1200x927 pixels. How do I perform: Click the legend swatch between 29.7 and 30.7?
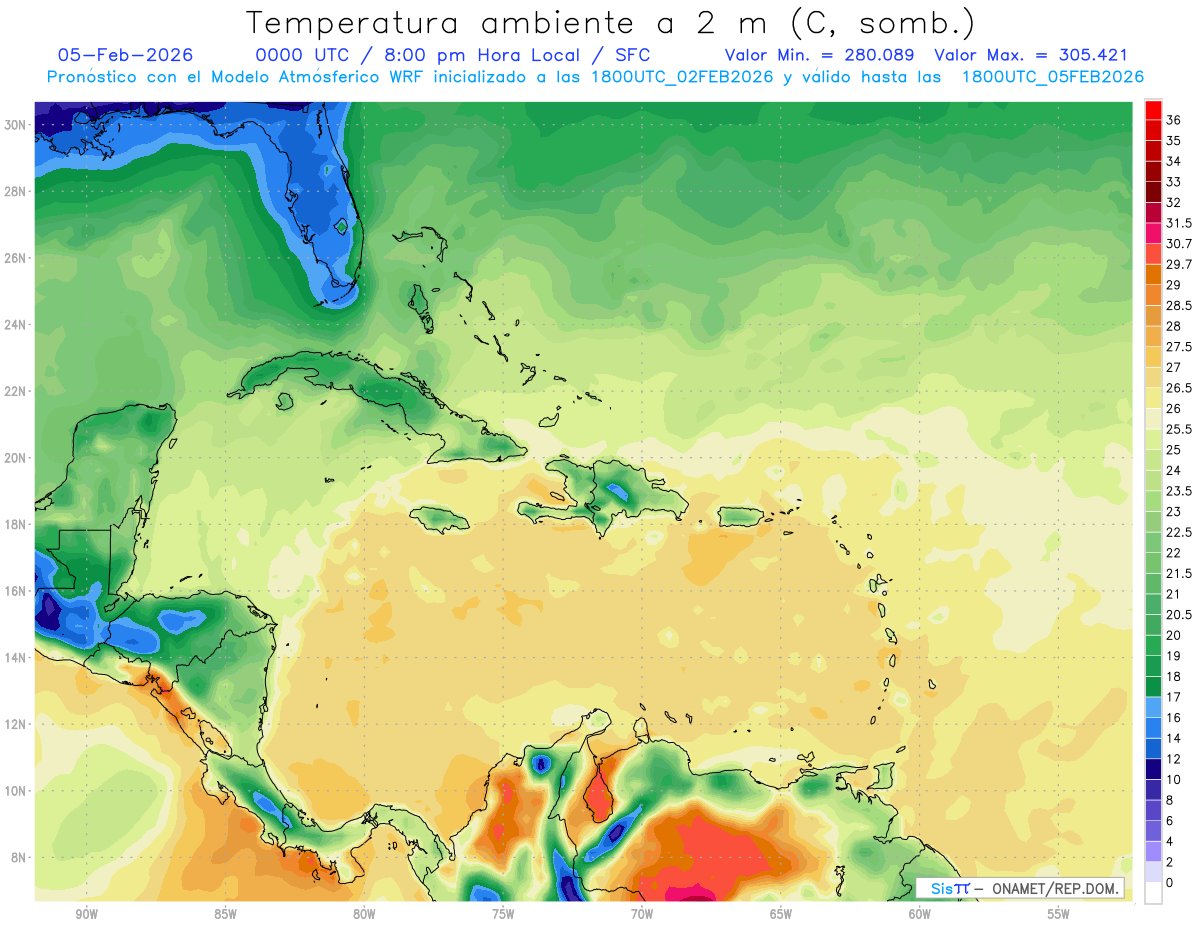click(x=1153, y=254)
